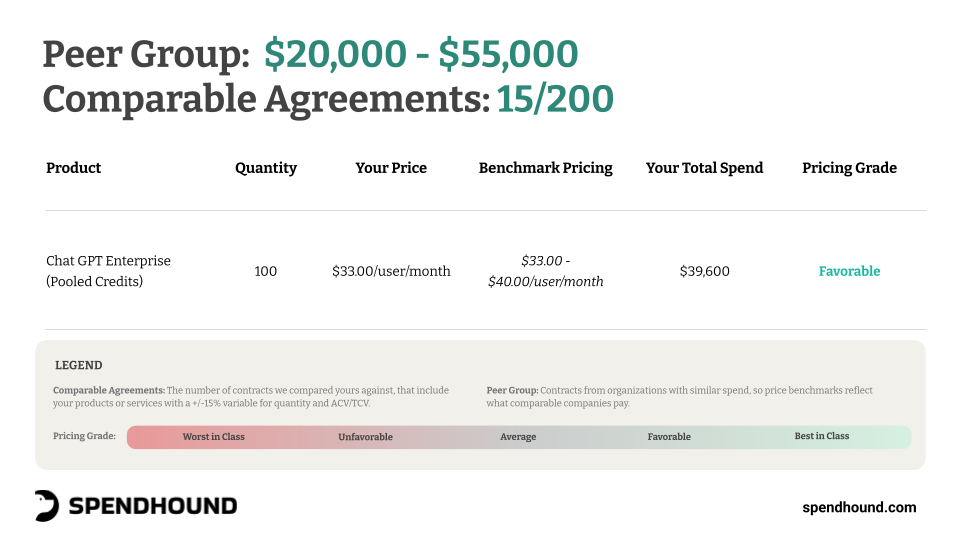
Task: Click Best in Class on grade scale
Action: coord(822,436)
